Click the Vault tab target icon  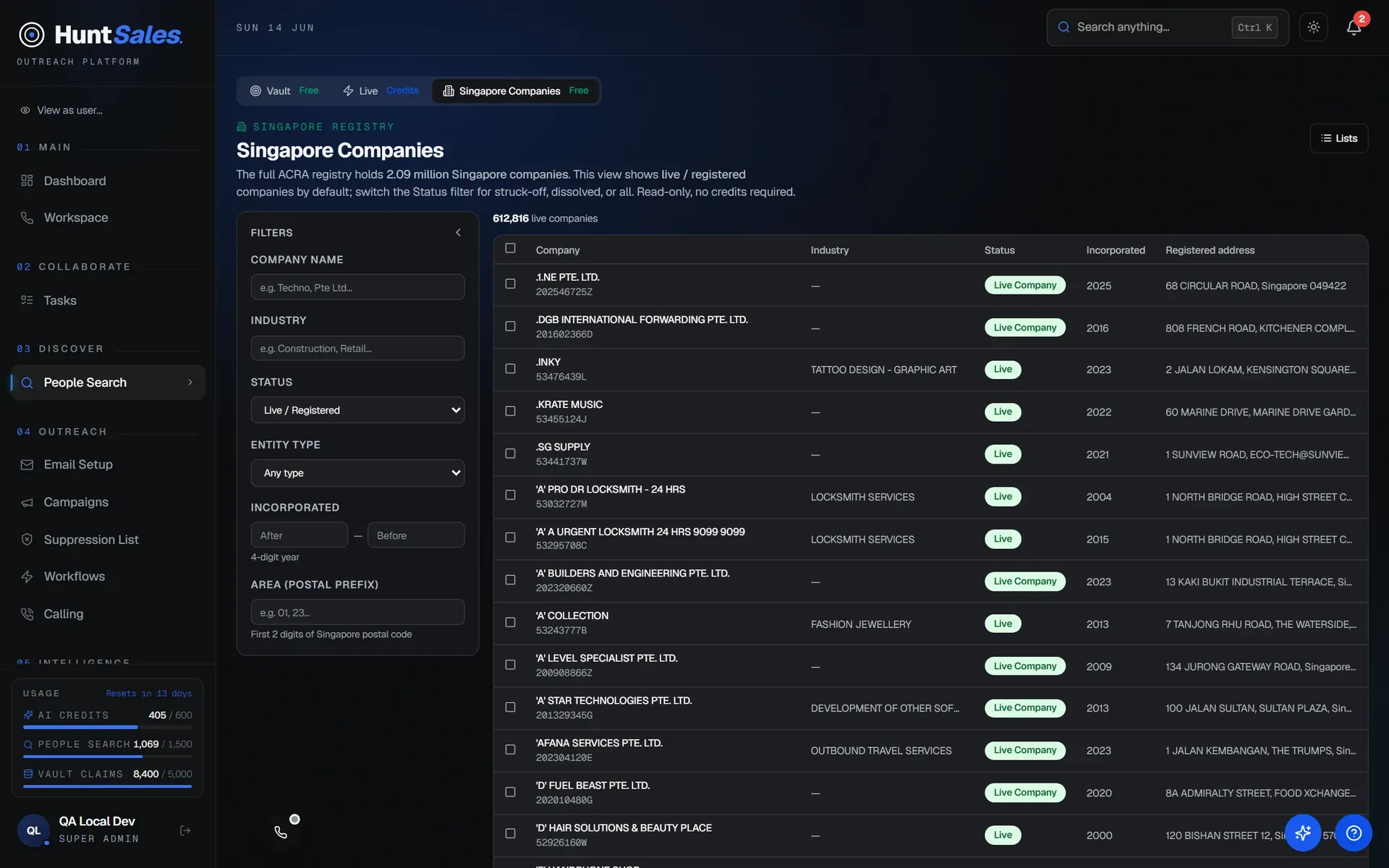[255, 91]
